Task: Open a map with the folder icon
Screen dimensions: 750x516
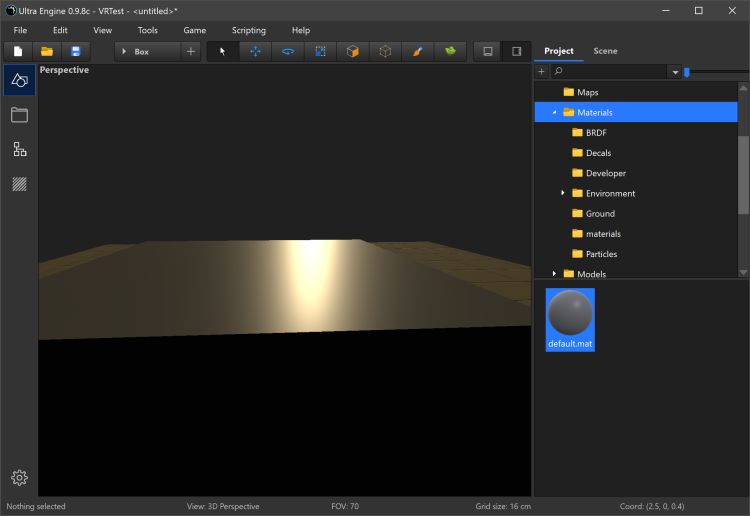Action: [47, 51]
